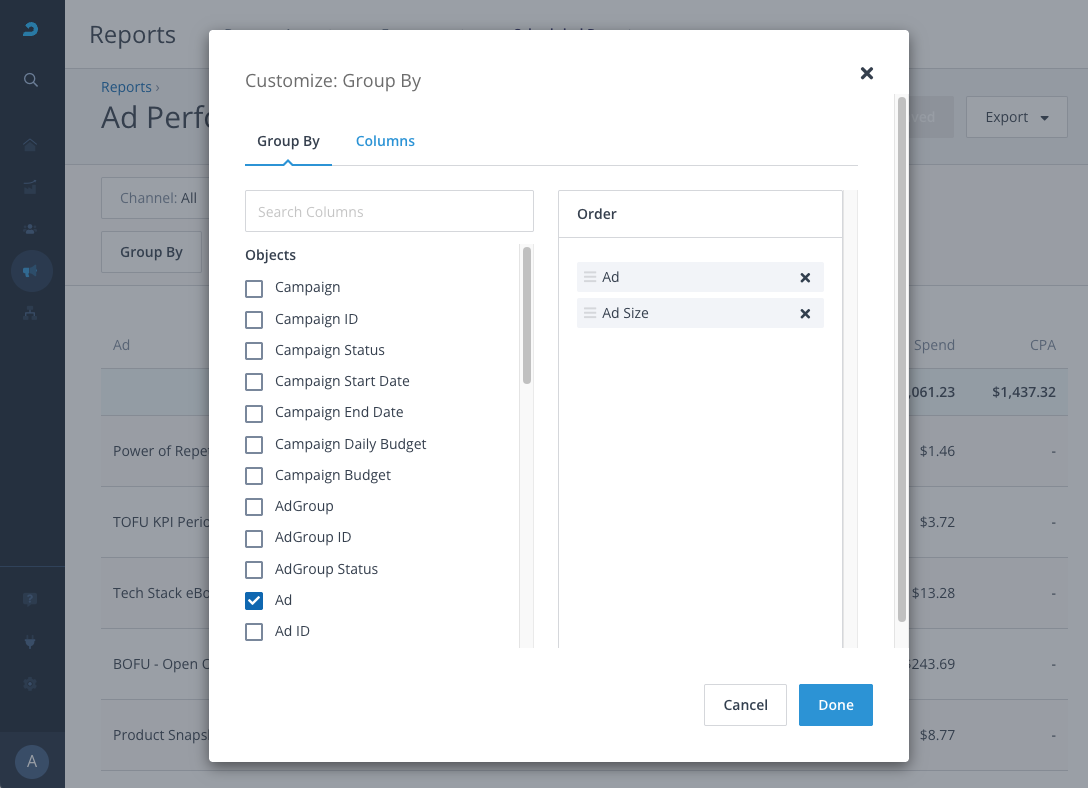Remove Ad from the Order list
Viewport: 1088px width, 788px height.
(805, 278)
